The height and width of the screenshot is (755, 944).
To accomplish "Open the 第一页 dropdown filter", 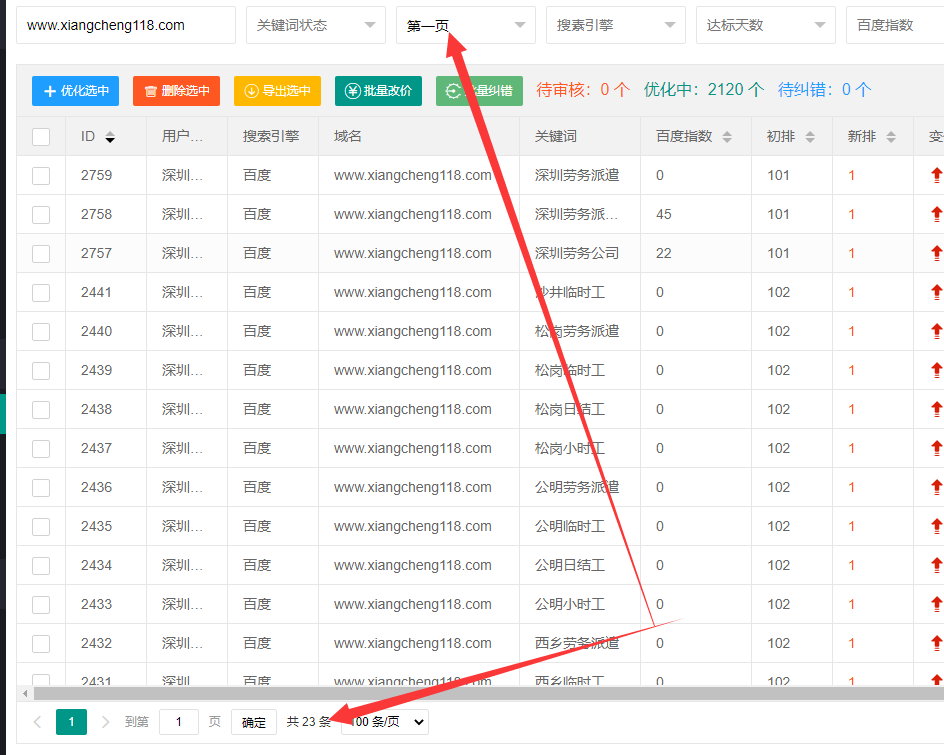I will (465, 25).
